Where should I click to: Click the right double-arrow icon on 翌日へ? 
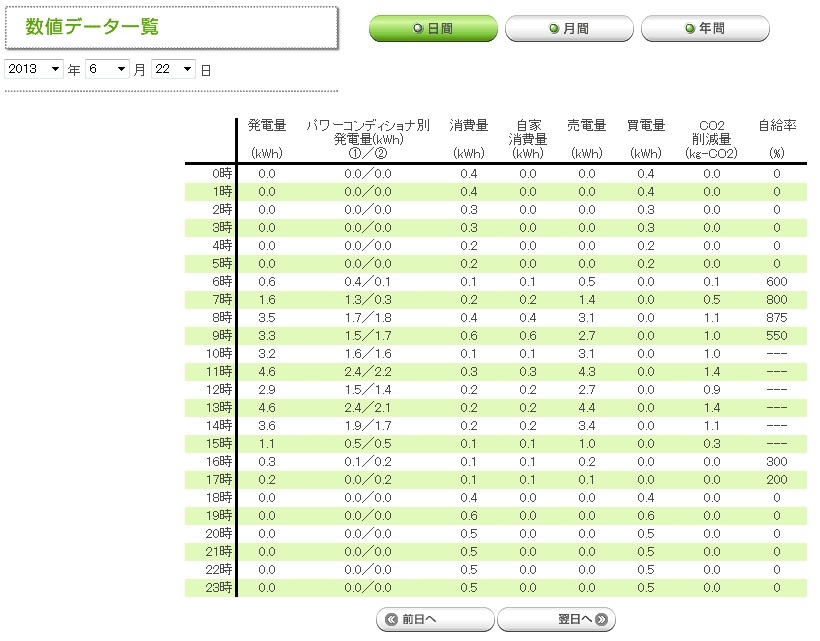click(x=601, y=620)
